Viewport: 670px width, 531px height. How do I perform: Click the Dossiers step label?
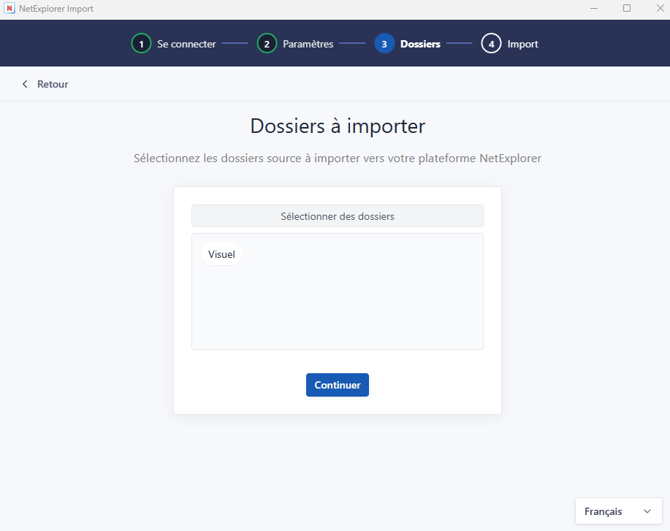pos(420,44)
